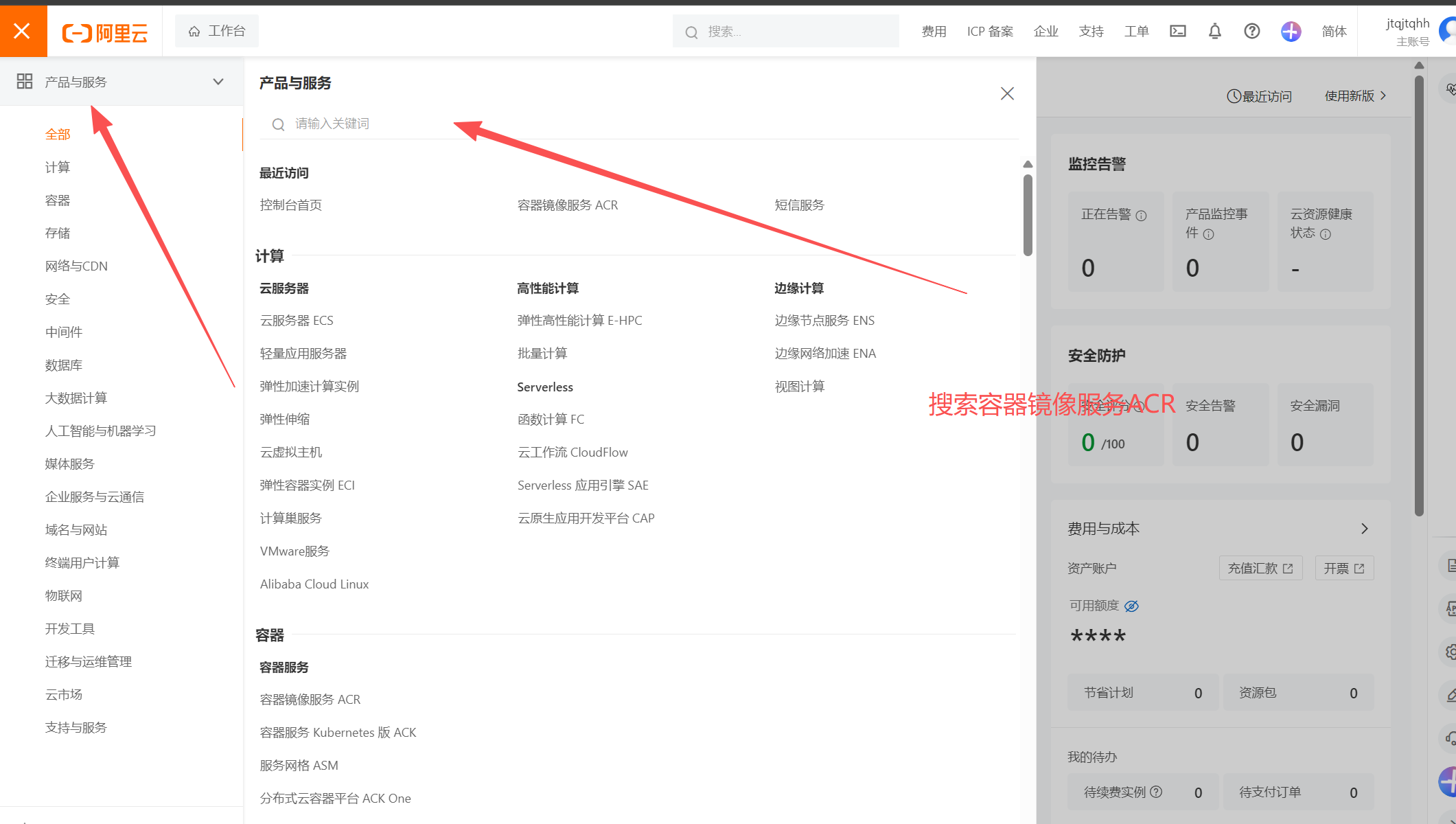Select the 物联网 category

pos(64,596)
